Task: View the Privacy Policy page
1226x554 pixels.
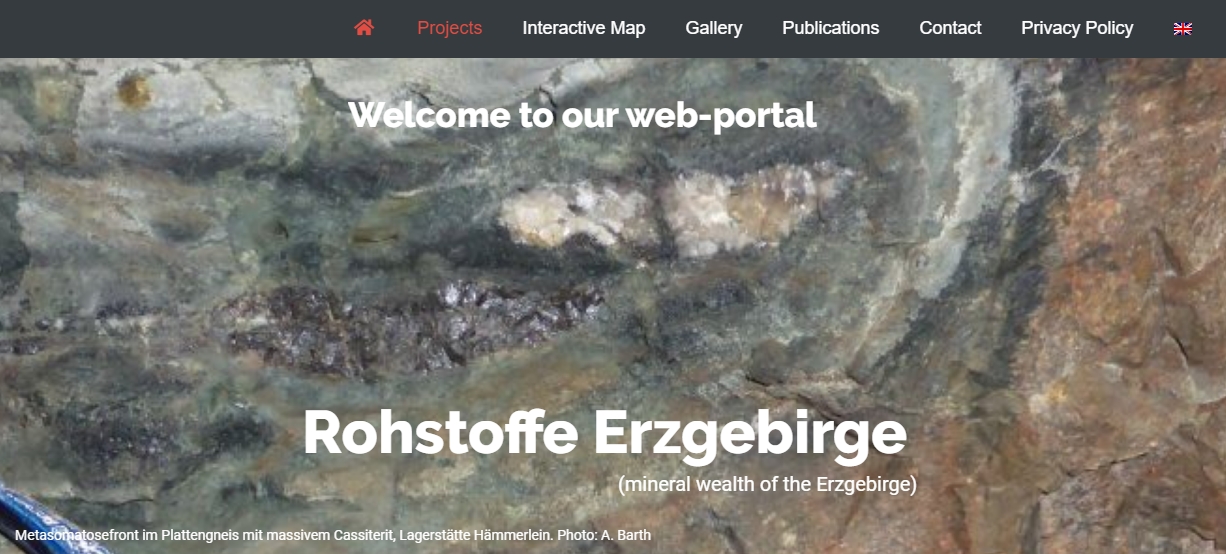Action: click(1077, 28)
